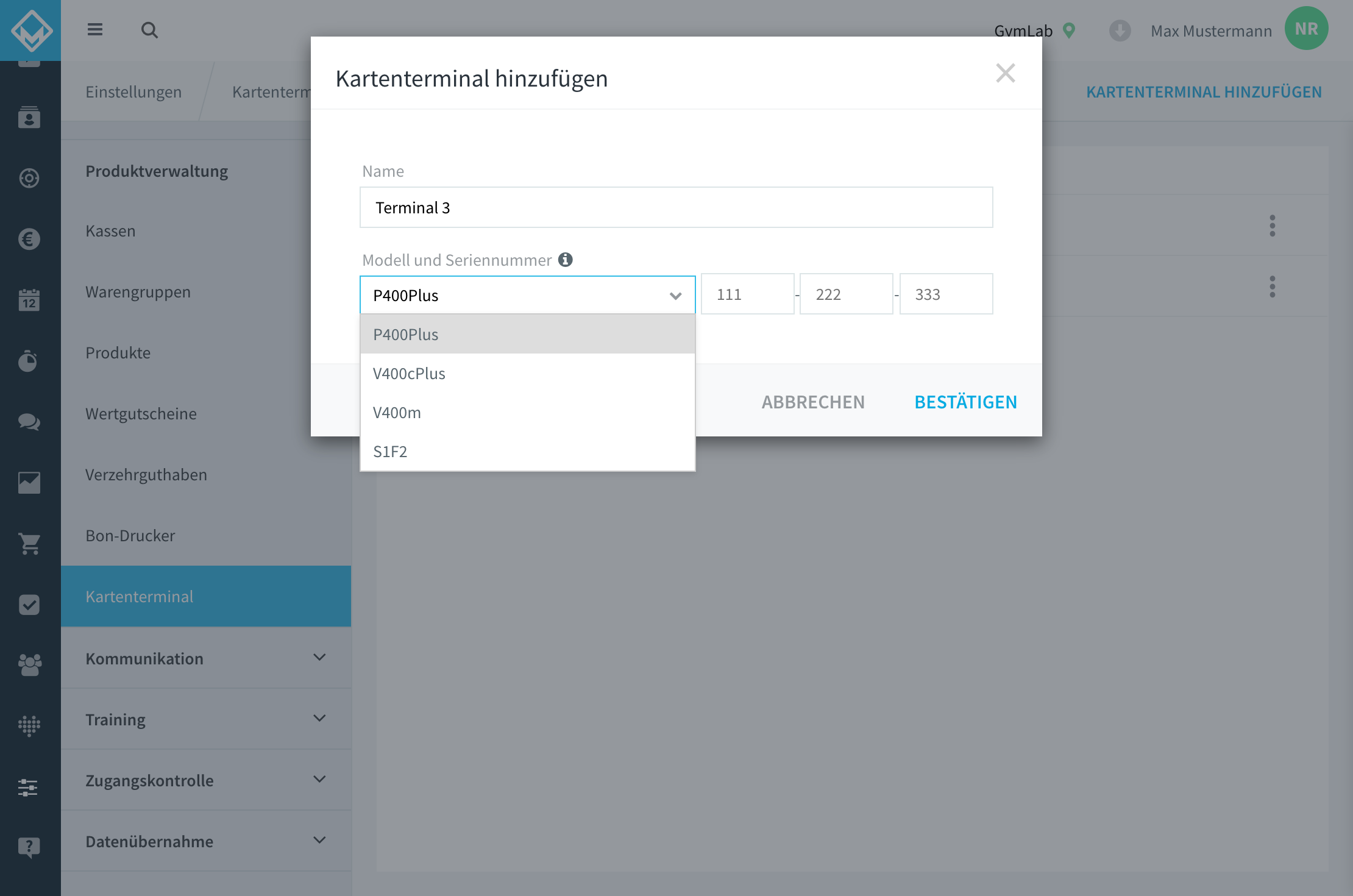Screen dimensions: 1353x896
Task: Click the BESTÄTIGEN button
Action: click(965, 402)
